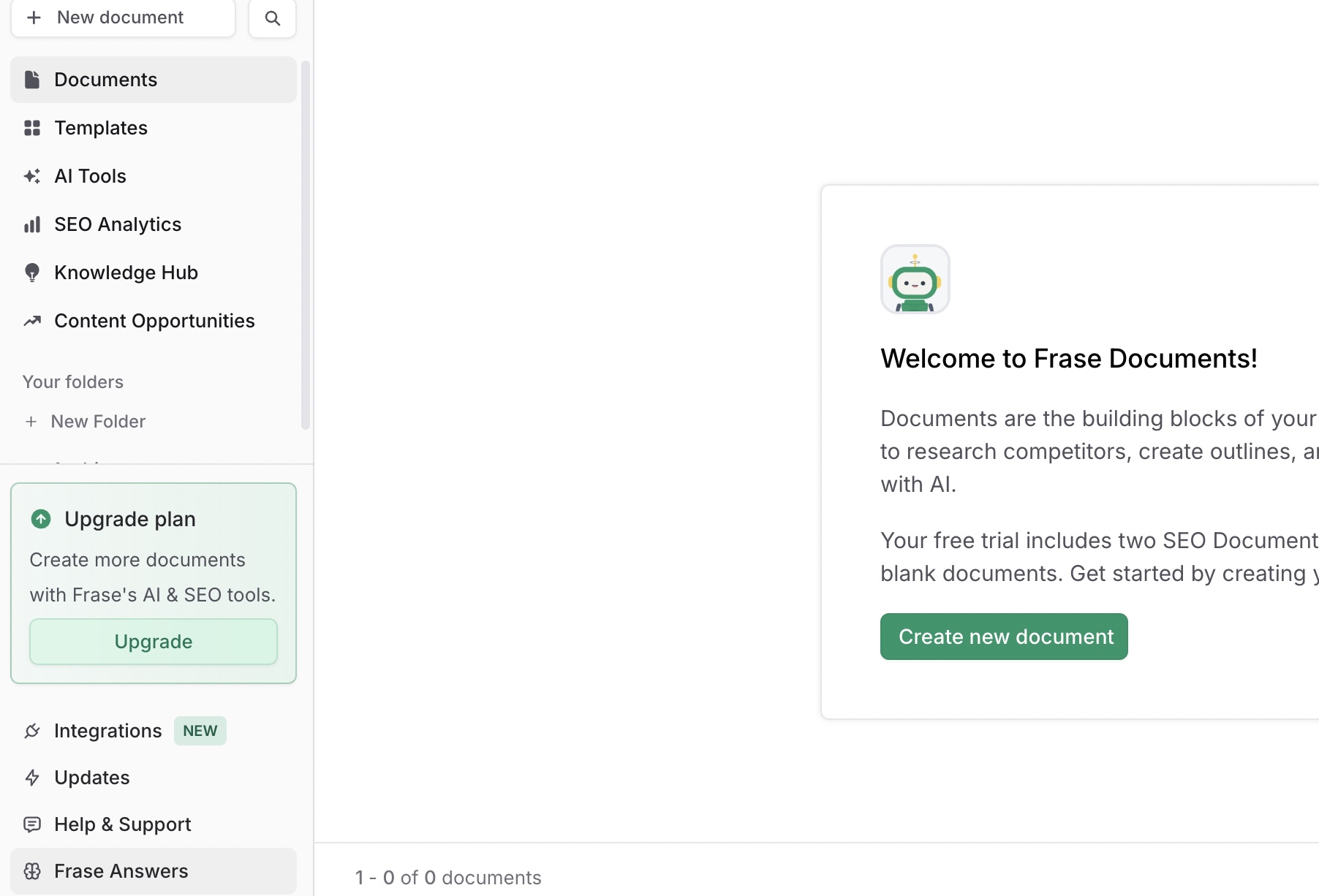The height and width of the screenshot is (896, 1319).
Task: Open the Integrations page
Action: [x=154, y=731]
